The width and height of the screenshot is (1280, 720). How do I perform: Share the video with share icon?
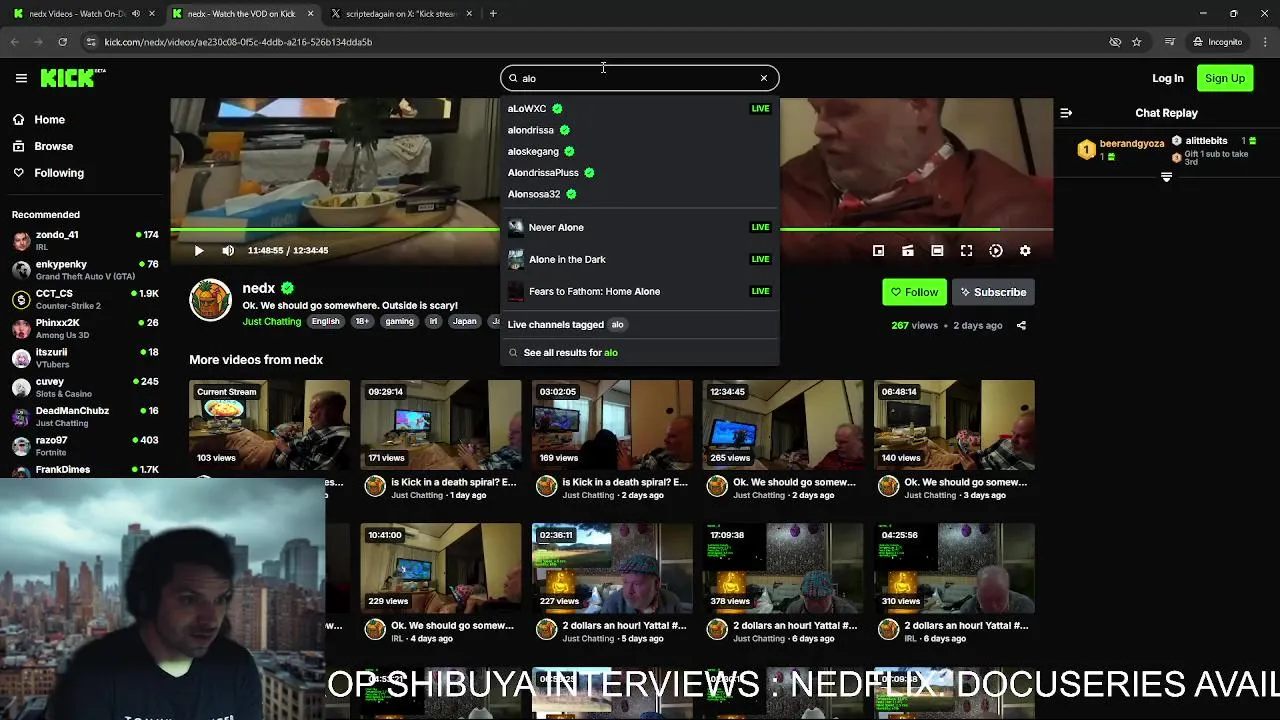tap(1021, 325)
